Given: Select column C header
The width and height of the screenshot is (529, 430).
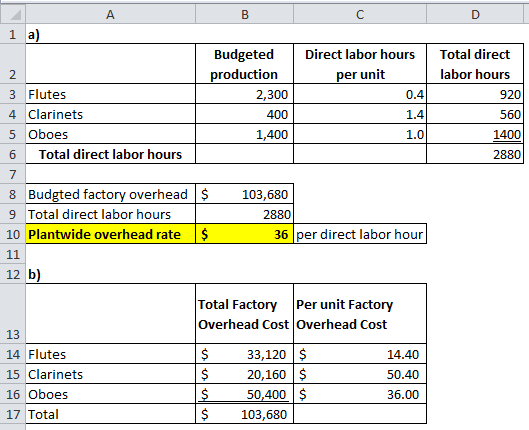Looking at the screenshot, I should tap(360, 15).
